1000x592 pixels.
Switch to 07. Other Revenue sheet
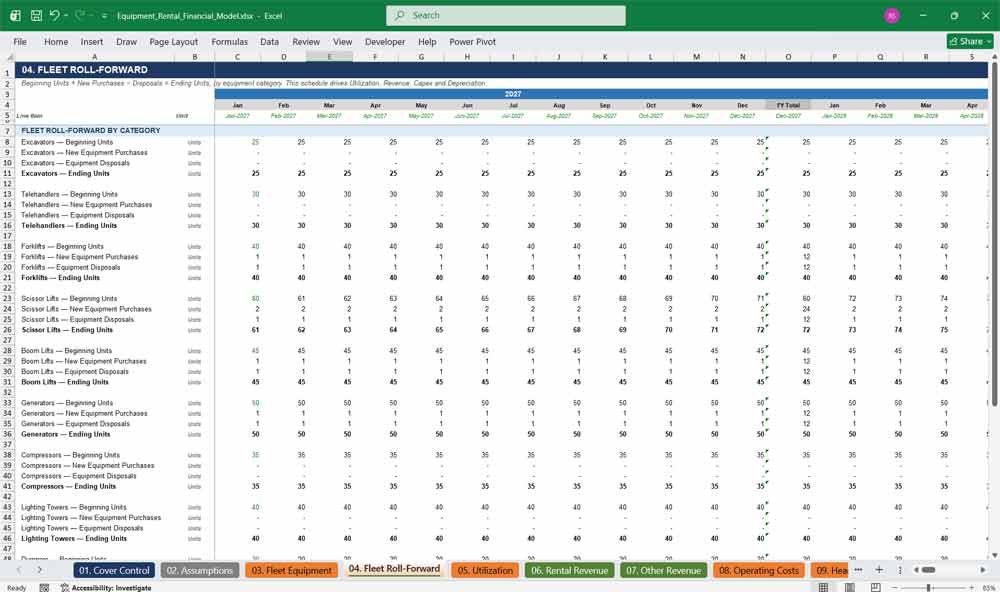[663, 570]
